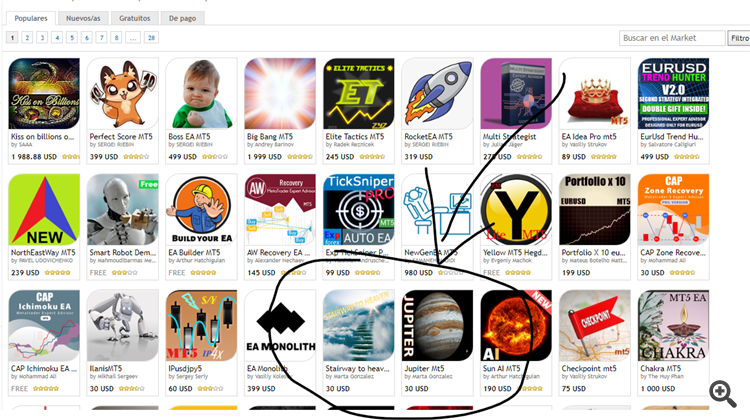Select the Jupiter Mt5 planet icon
750x420 pixels.
point(437,325)
